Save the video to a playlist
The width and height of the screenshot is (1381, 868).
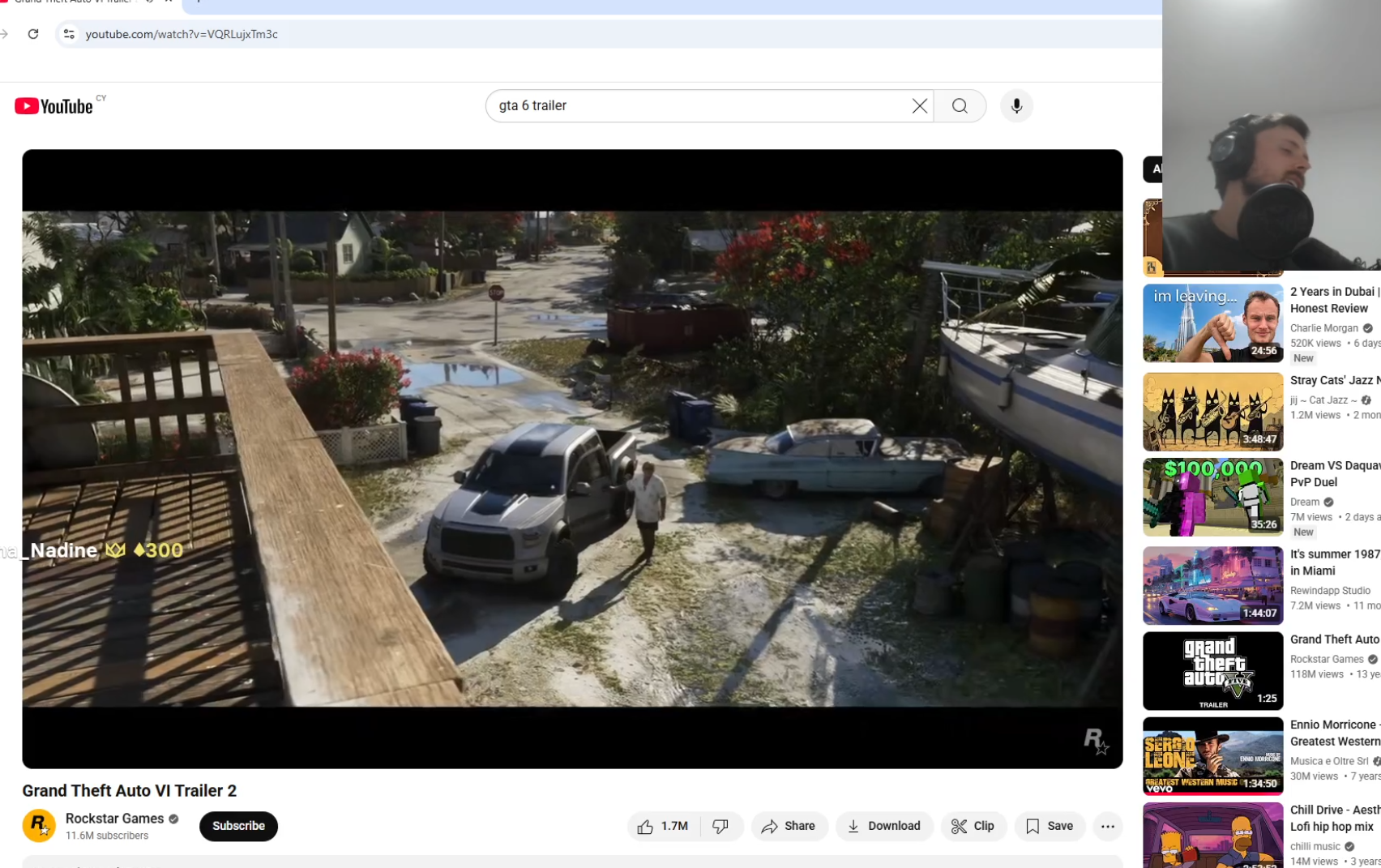pos(1050,826)
